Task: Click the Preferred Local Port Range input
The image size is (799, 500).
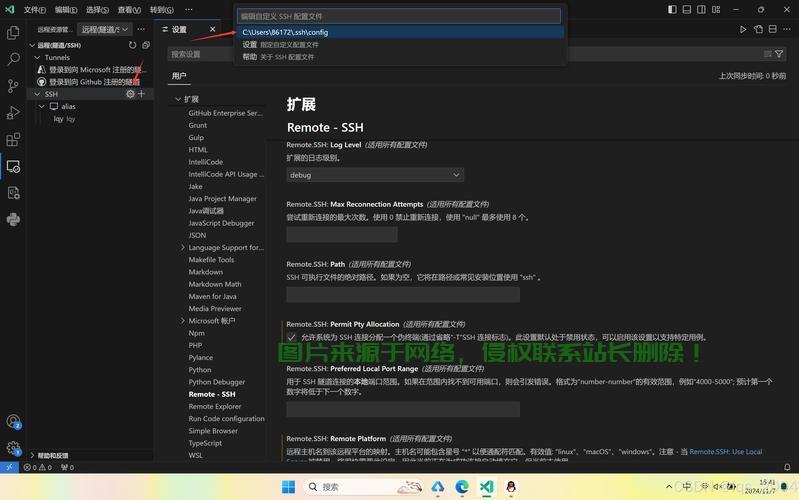Action: 403,409
